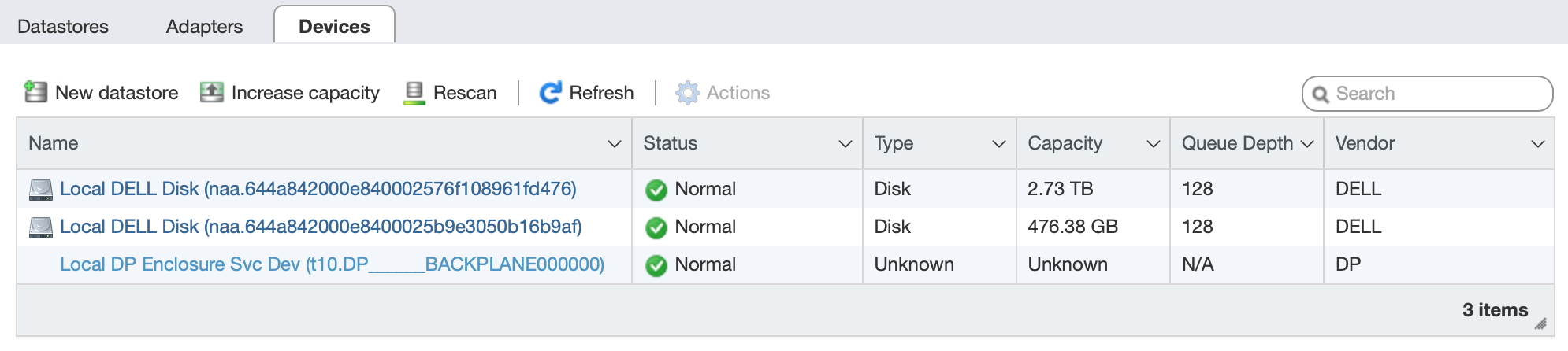Open Local DELL Disk ending in b16b9af
1568x351 pixels.
pyautogui.click(x=321, y=227)
